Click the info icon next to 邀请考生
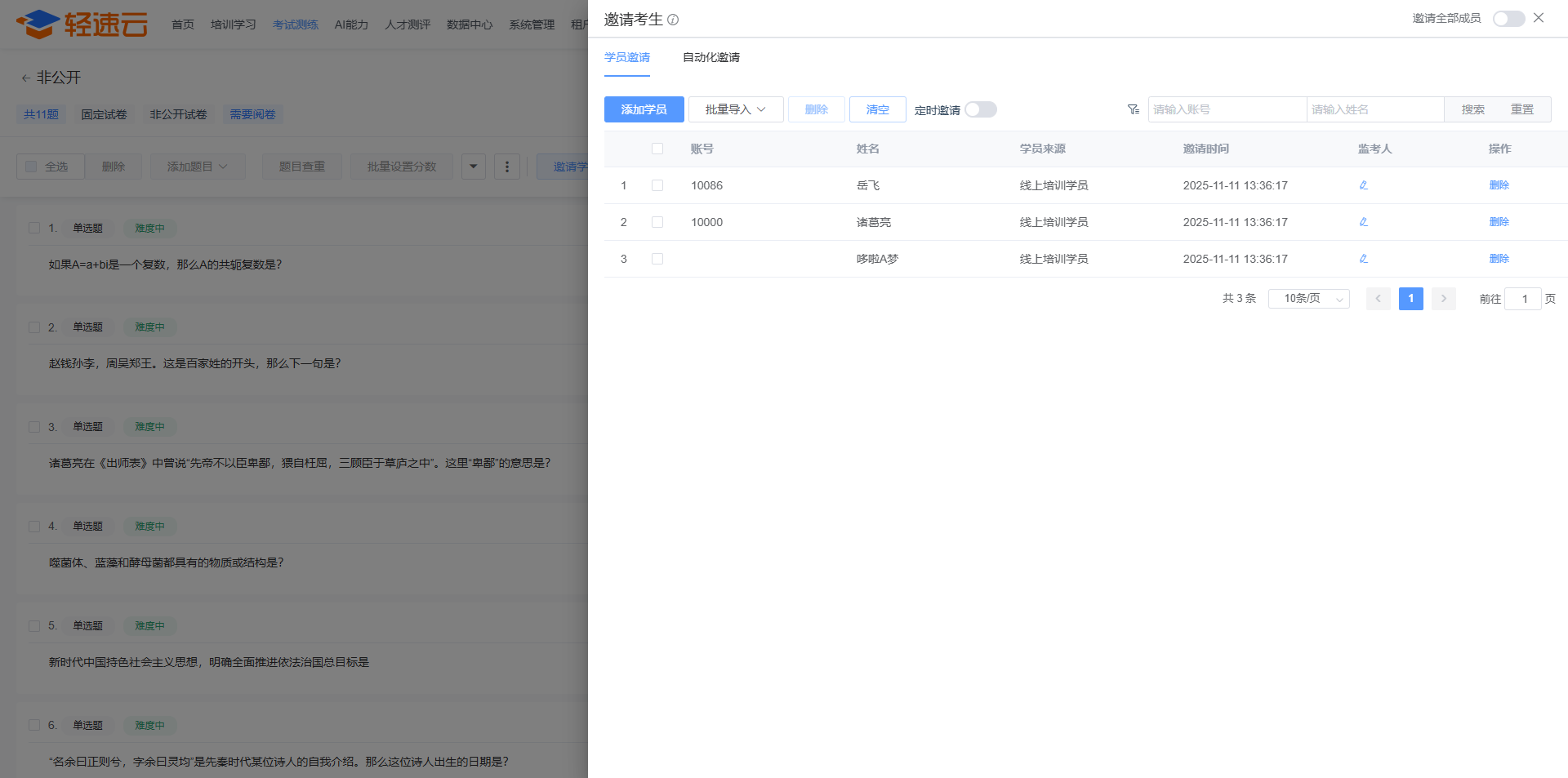This screenshot has height=778, width=1568. click(673, 20)
